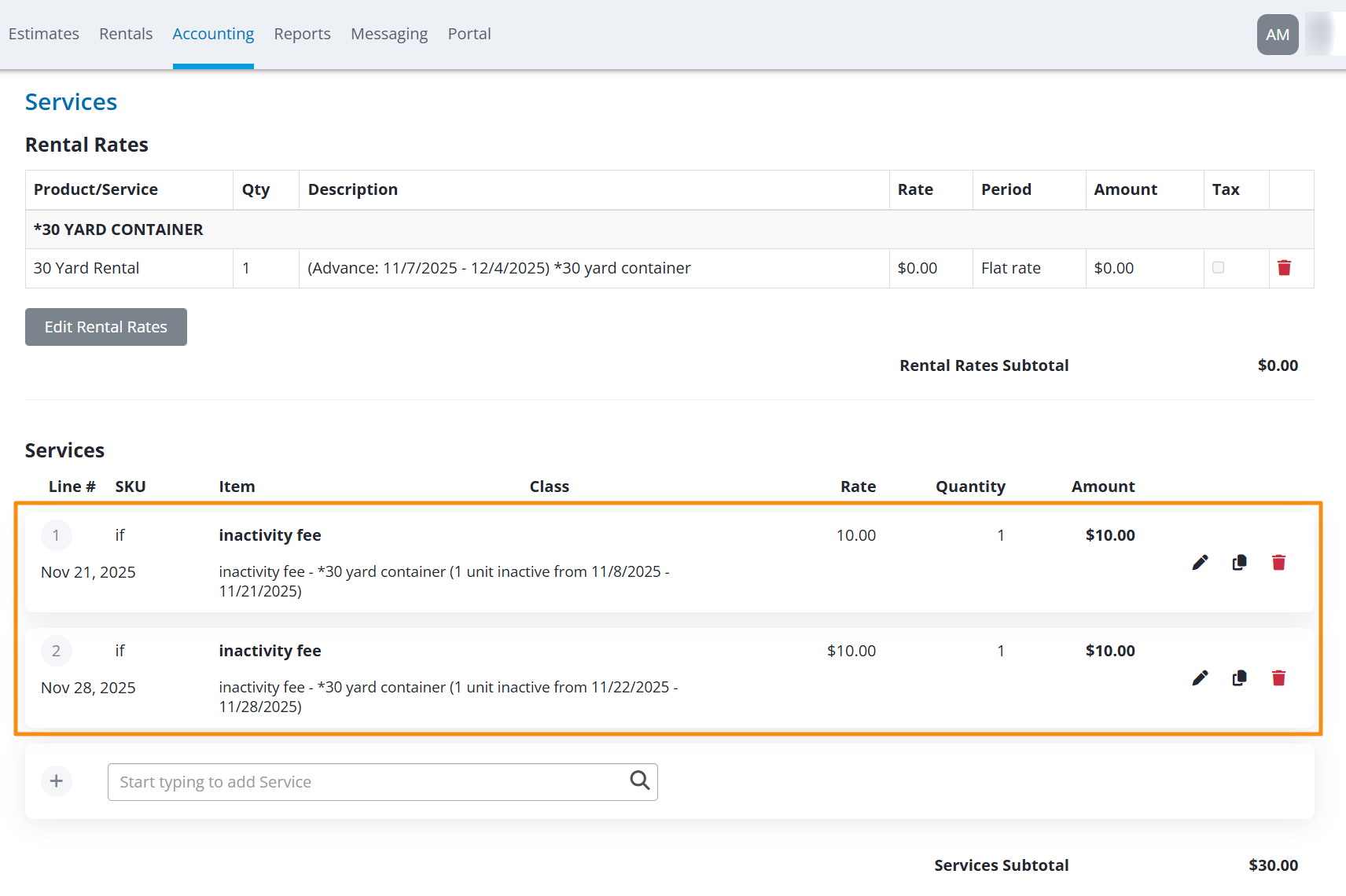Delete the Nov 21 inactivity fee line
This screenshot has height=896, width=1346.
click(x=1279, y=562)
